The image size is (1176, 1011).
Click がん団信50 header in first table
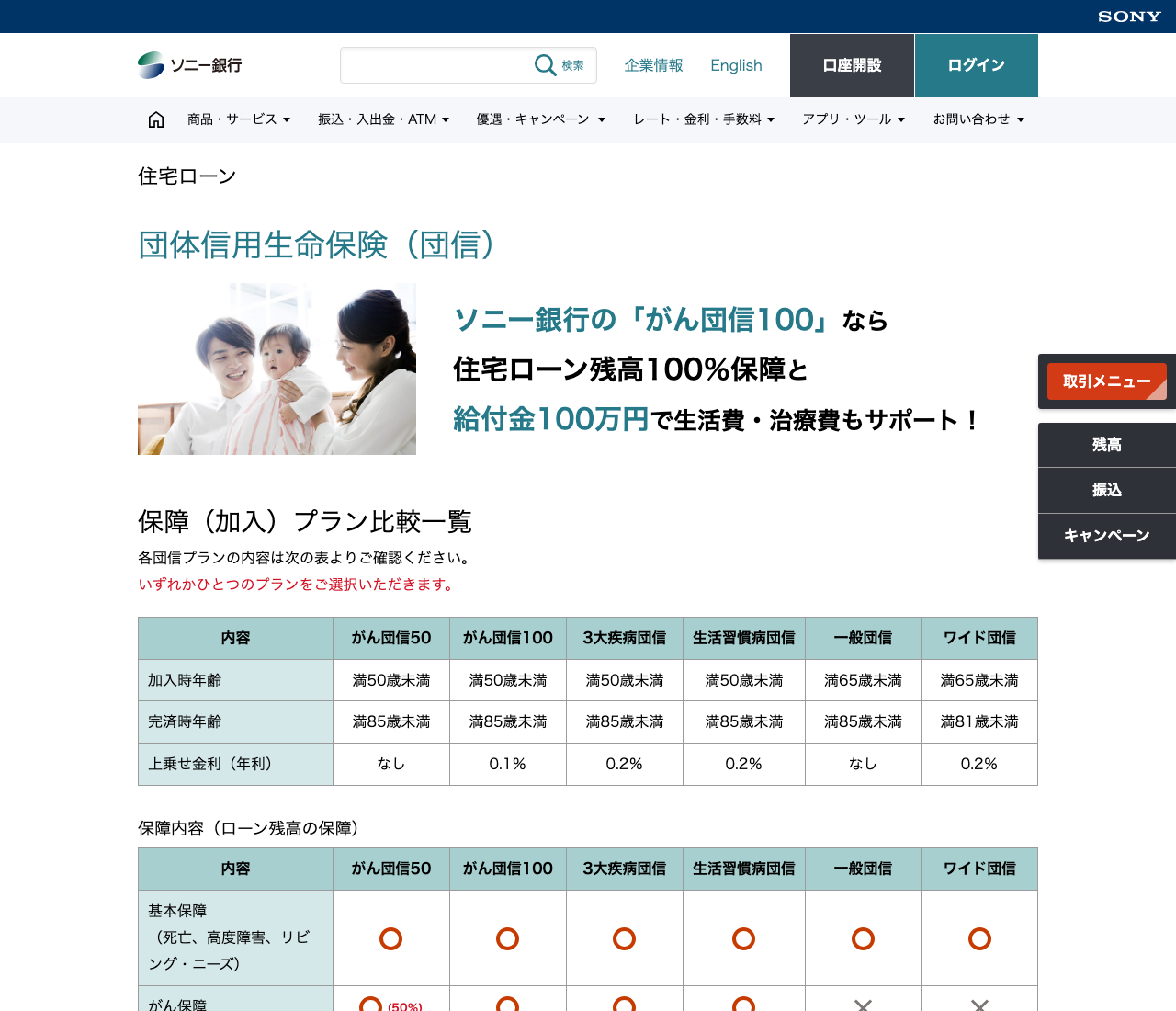click(x=391, y=638)
